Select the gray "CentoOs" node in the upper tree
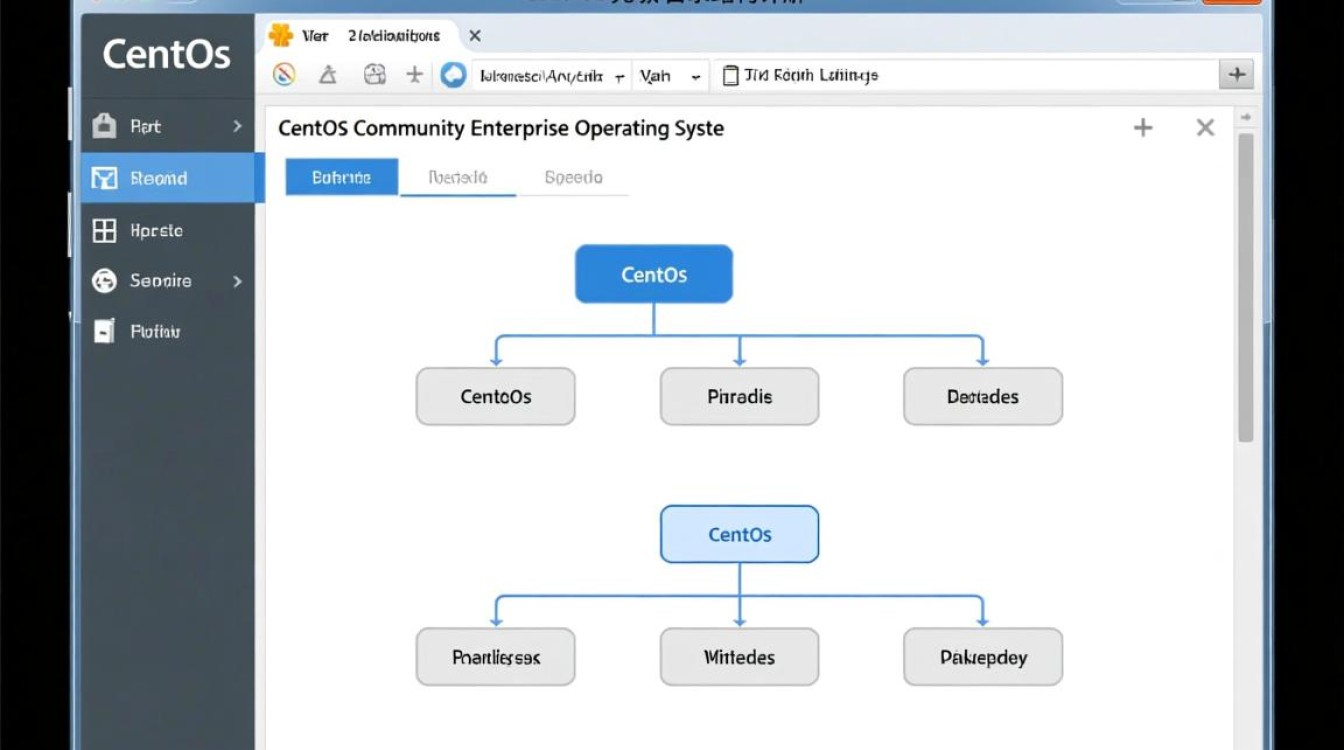Image resolution: width=1344 pixels, height=750 pixels. click(496, 396)
